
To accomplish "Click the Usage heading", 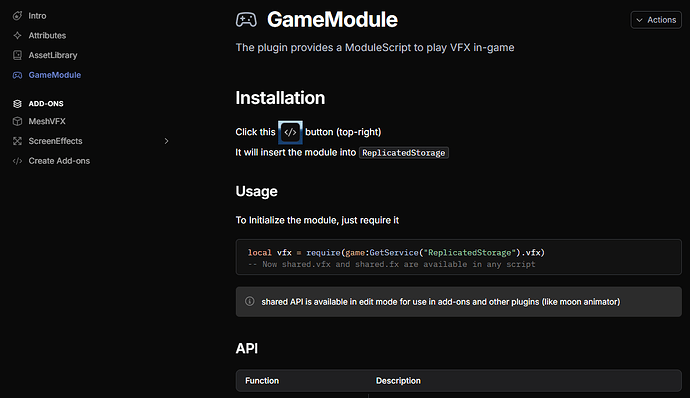I will [256, 192].
